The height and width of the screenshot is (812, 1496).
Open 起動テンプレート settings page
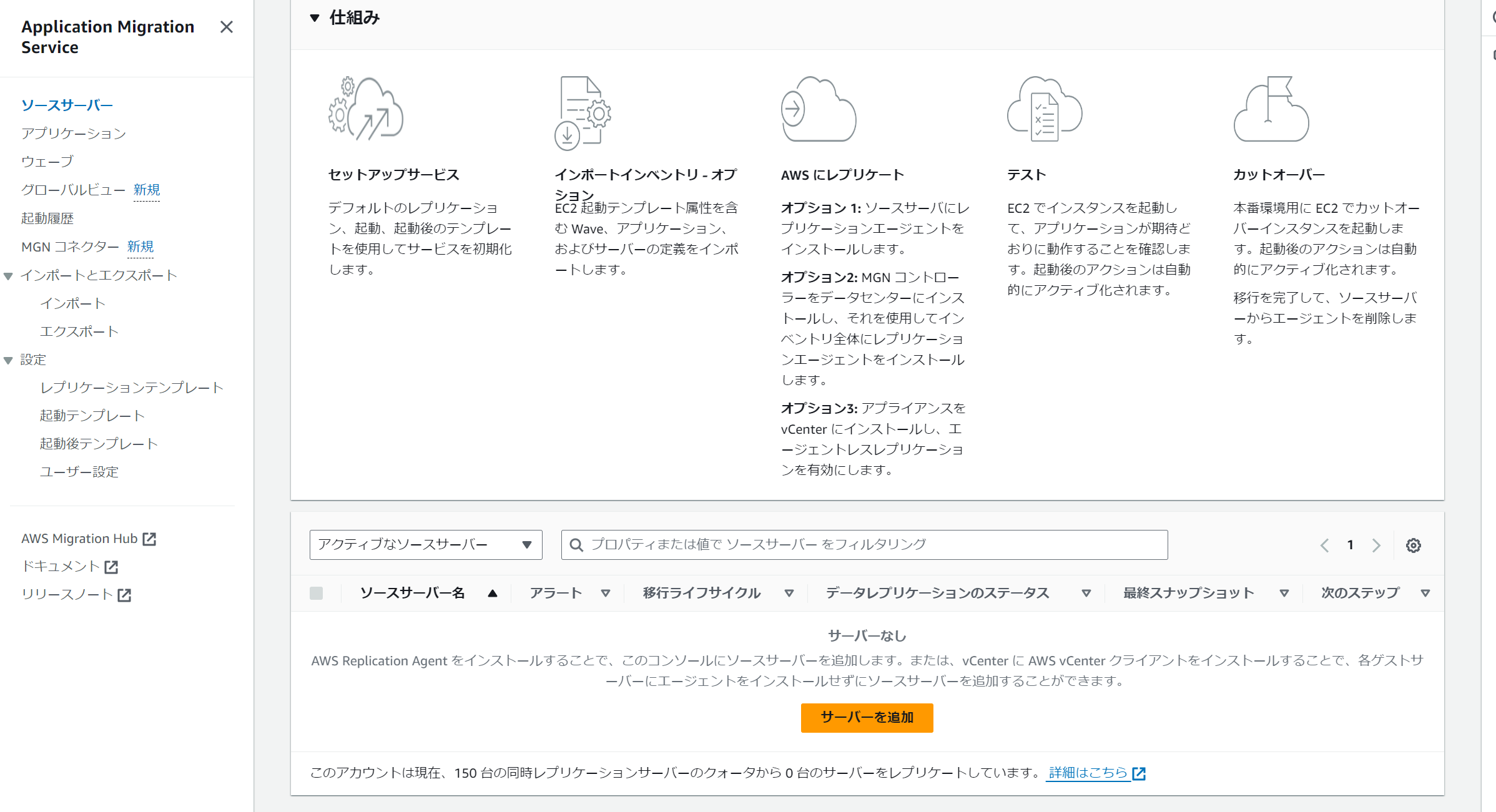[x=92, y=416]
